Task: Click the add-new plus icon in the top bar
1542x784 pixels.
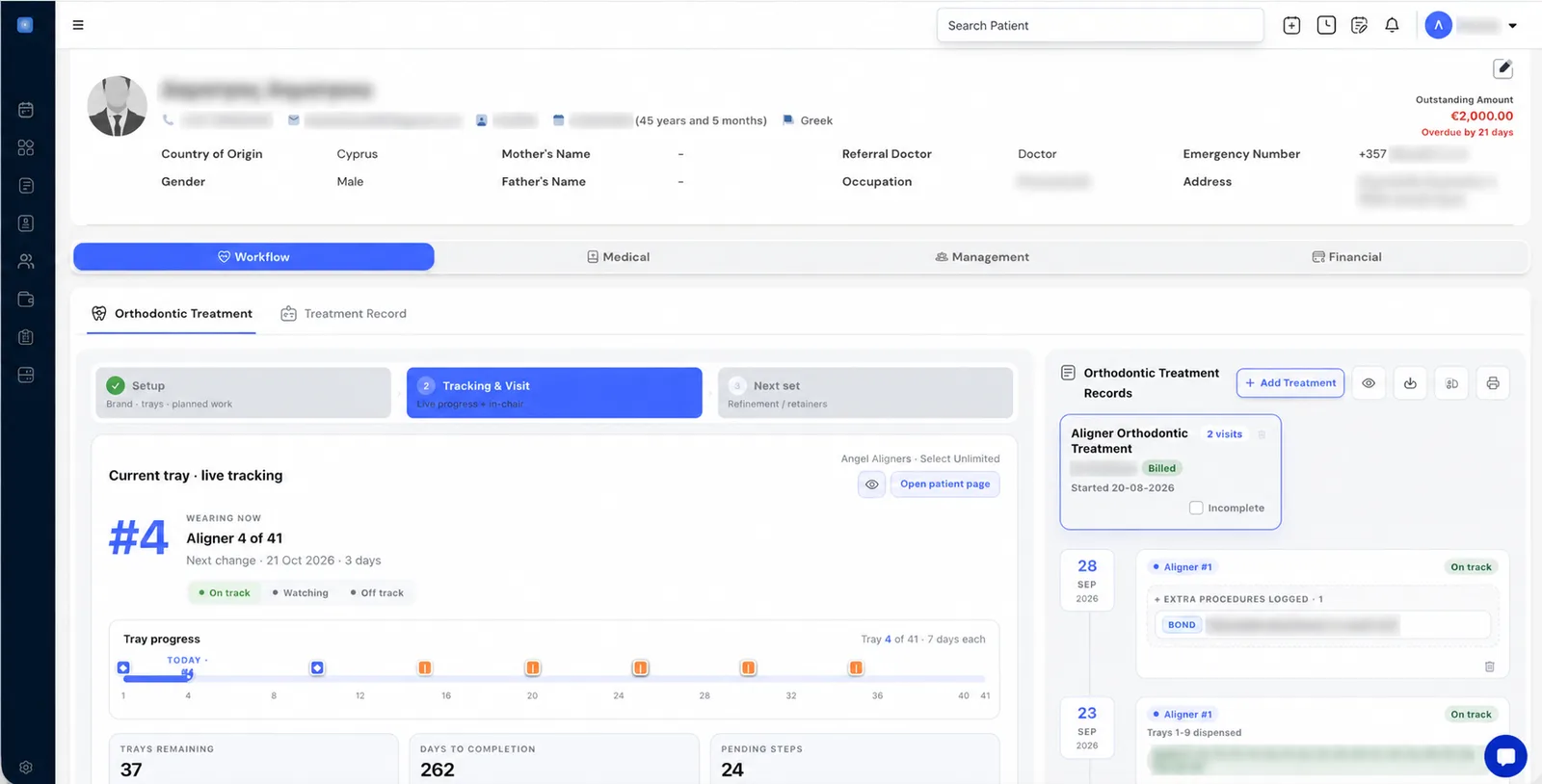Action: [x=1291, y=26]
